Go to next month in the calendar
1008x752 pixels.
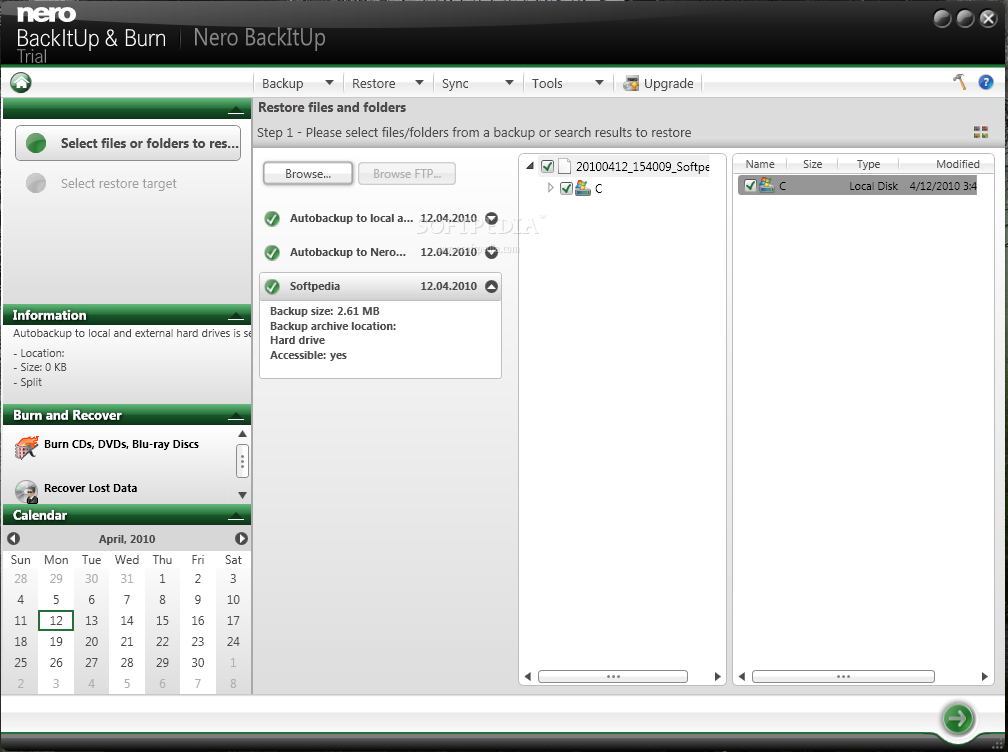(x=241, y=539)
